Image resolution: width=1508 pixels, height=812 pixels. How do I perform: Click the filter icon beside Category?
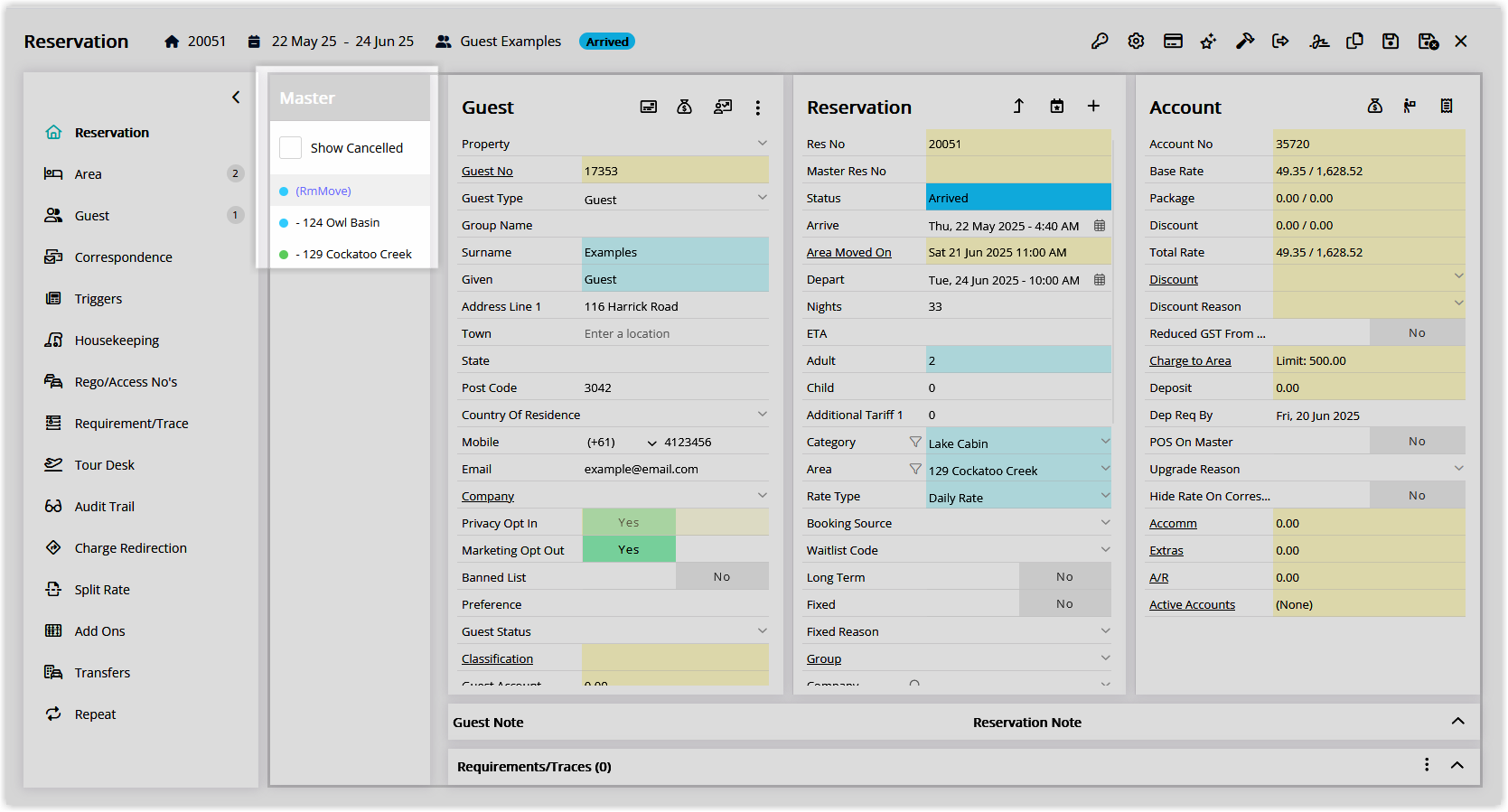click(x=915, y=442)
